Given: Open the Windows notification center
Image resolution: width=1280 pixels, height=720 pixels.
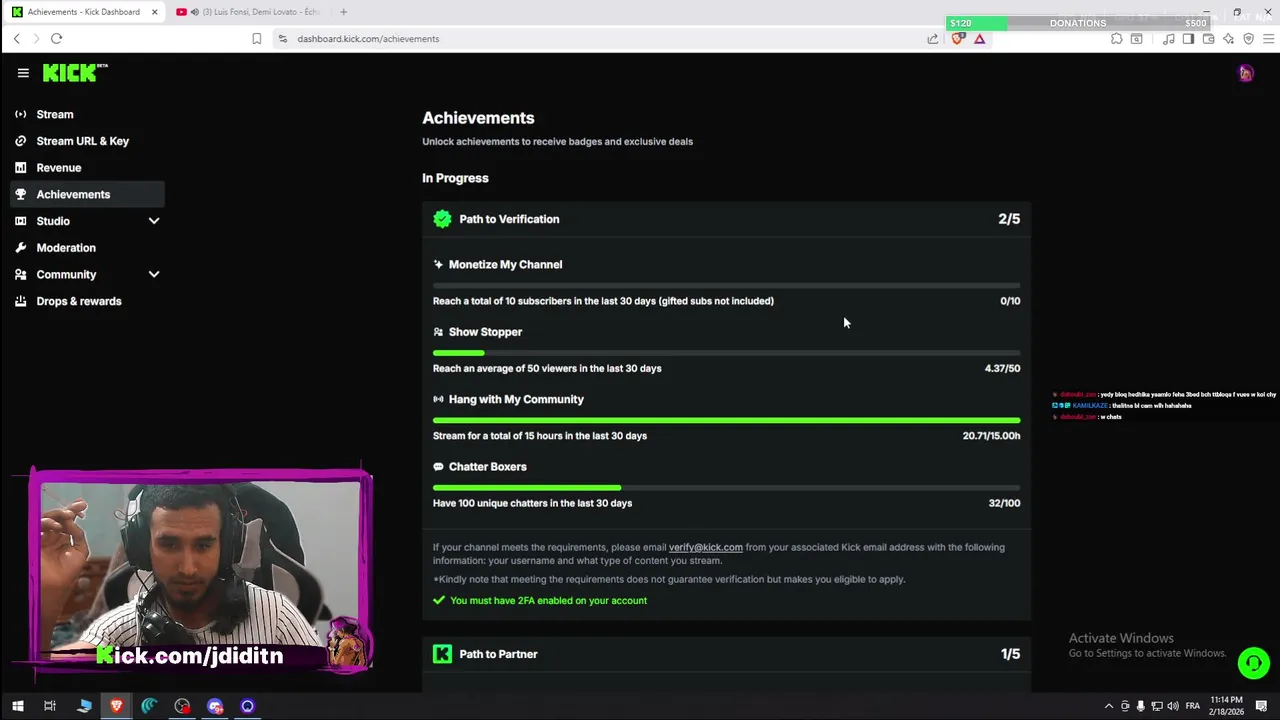Looking at the screenshot, I should pyautogui.click(x=1262, y=706).
